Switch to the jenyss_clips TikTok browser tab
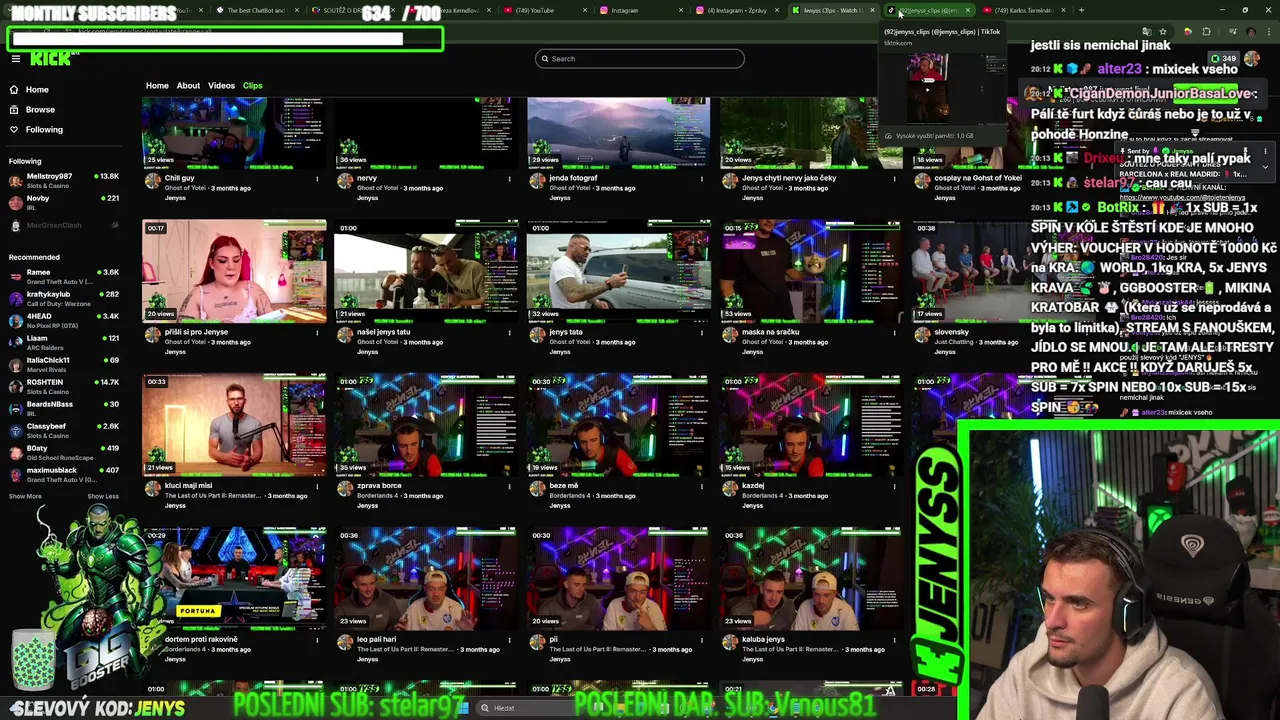1280x720 pixels. pos(930,10)
